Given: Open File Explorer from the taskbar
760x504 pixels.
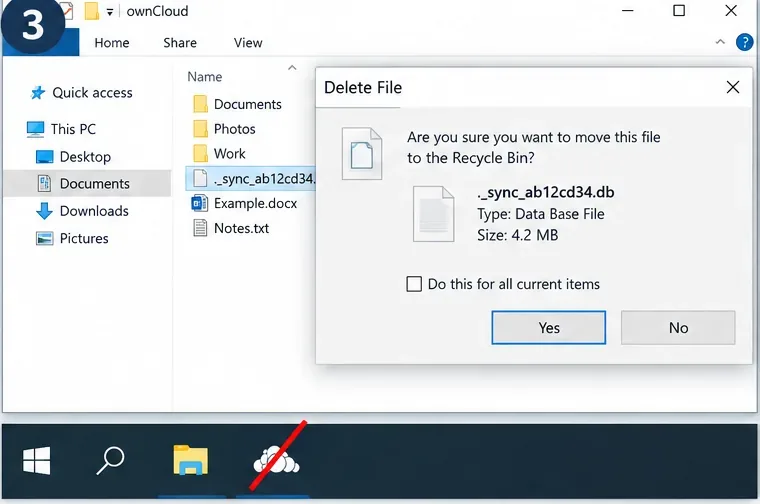Looking at the screenshot, I should (x=191, y=460).
